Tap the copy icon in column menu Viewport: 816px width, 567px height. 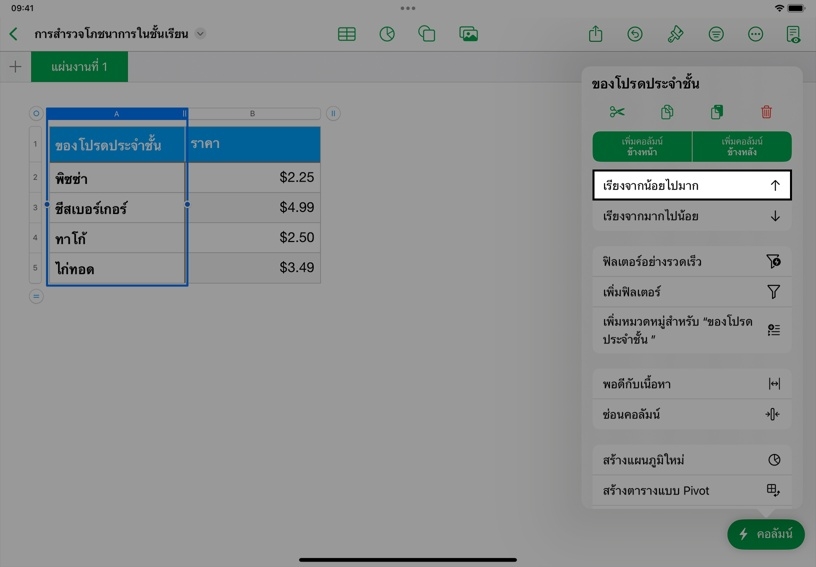tap(667, 112)
